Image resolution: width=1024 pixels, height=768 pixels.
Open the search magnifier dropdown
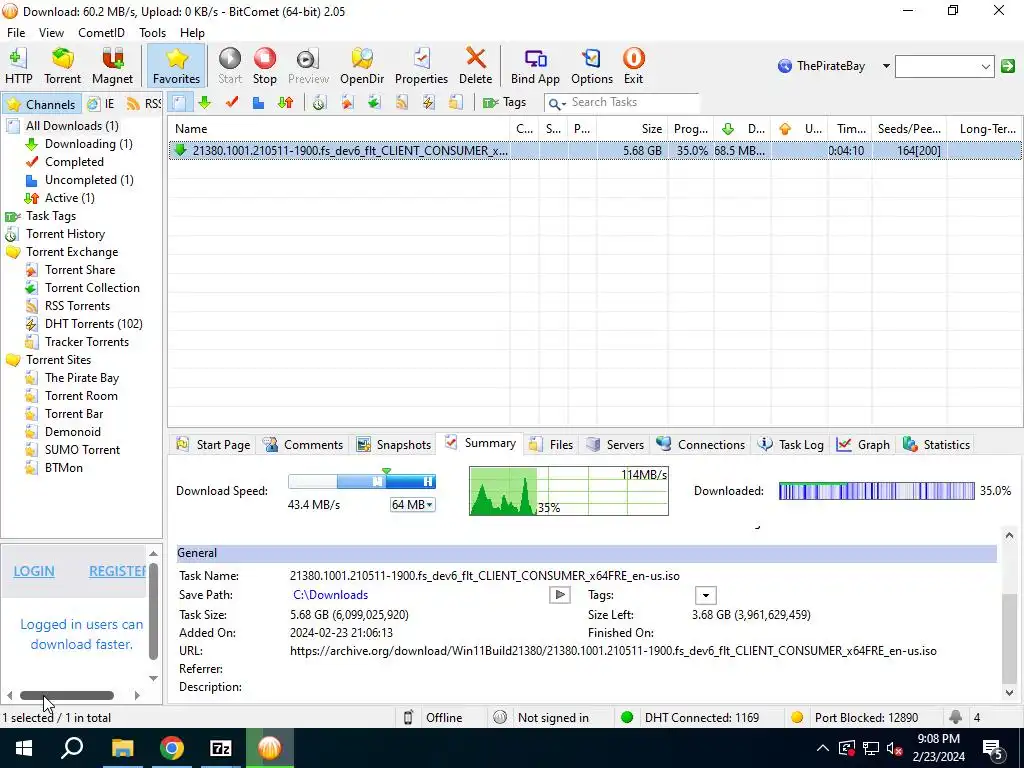pos(557,103)
